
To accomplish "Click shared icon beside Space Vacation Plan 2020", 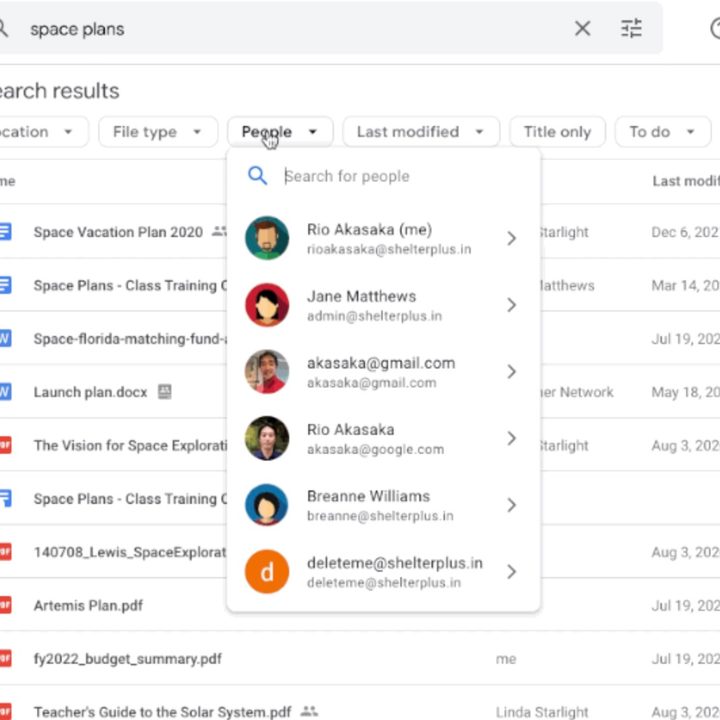I will 219,231.
